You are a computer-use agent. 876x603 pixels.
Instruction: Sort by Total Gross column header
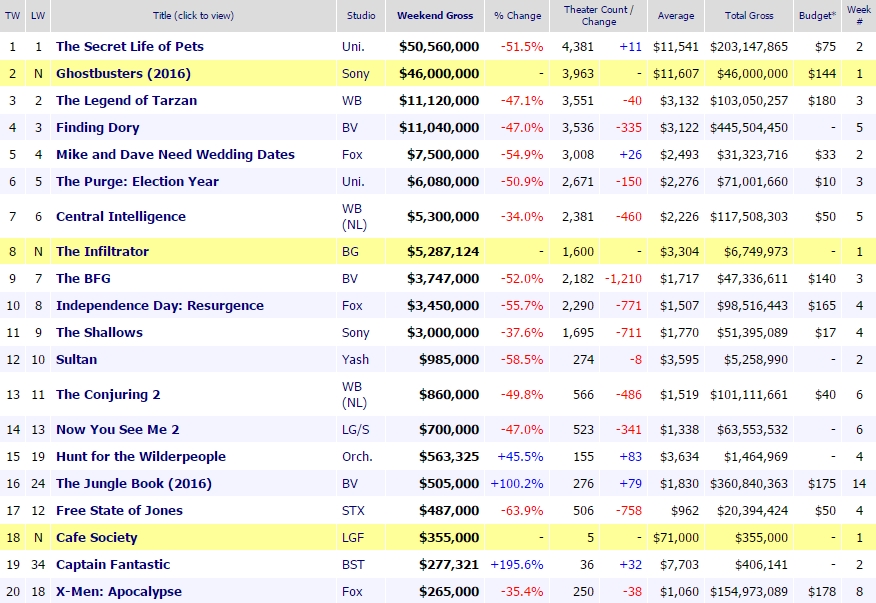pyautogui.click(x=749, y=16)
